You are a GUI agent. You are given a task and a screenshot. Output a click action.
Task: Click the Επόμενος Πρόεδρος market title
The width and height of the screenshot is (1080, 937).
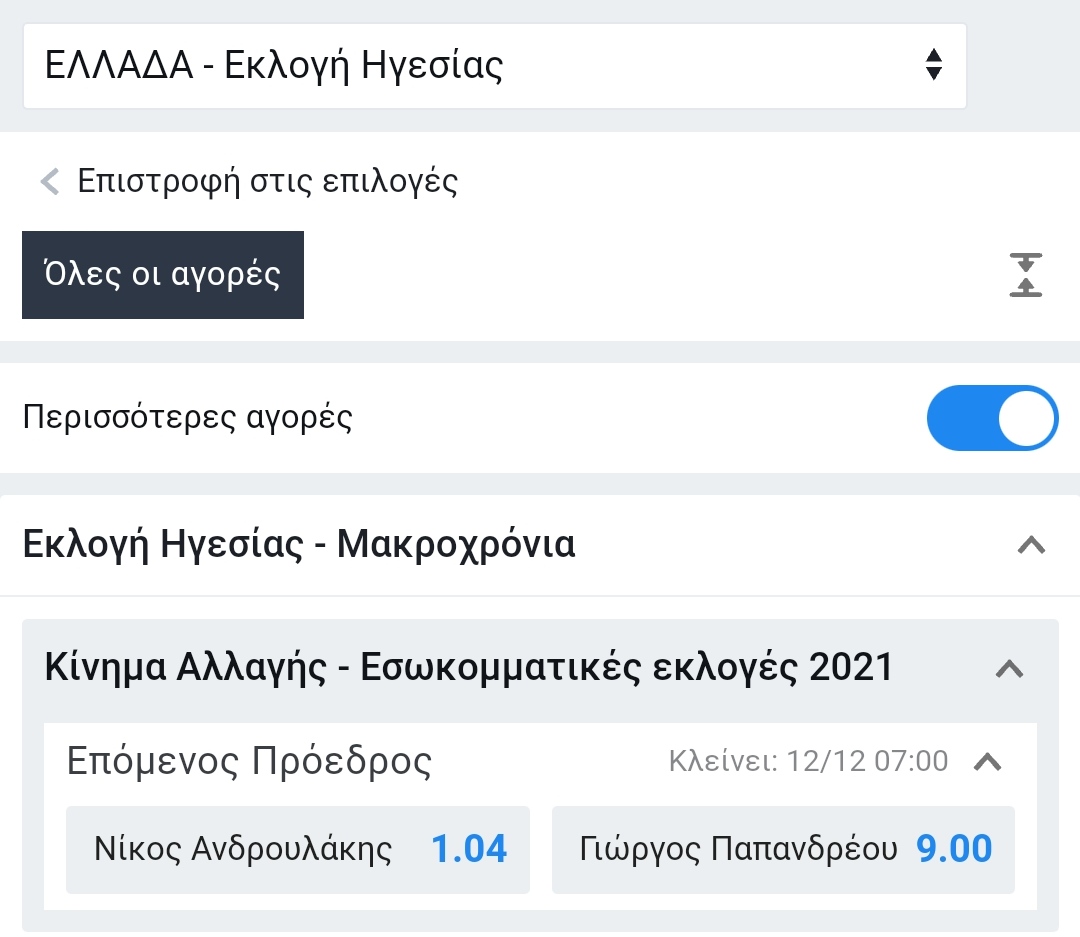point(249,762)
